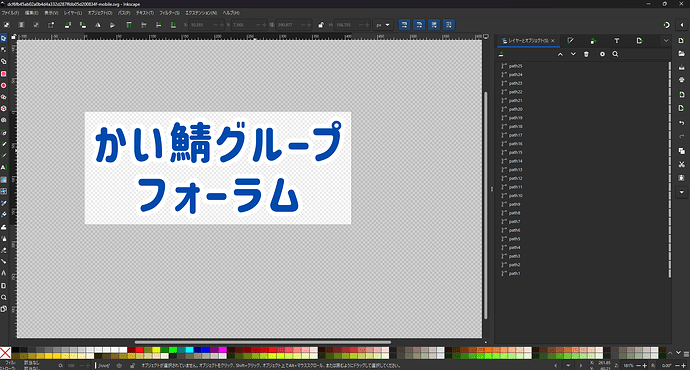Open the px units dropdown
690x370 pixels.
[x=383, y=25]
